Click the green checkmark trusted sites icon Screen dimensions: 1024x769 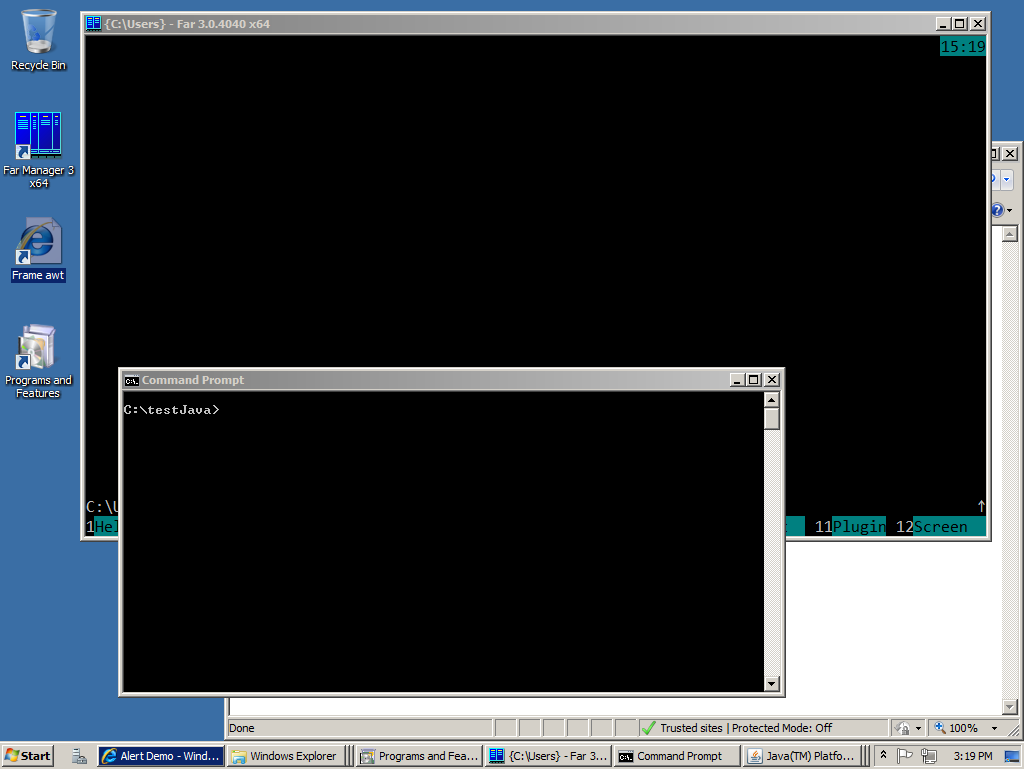click(648, 728)
